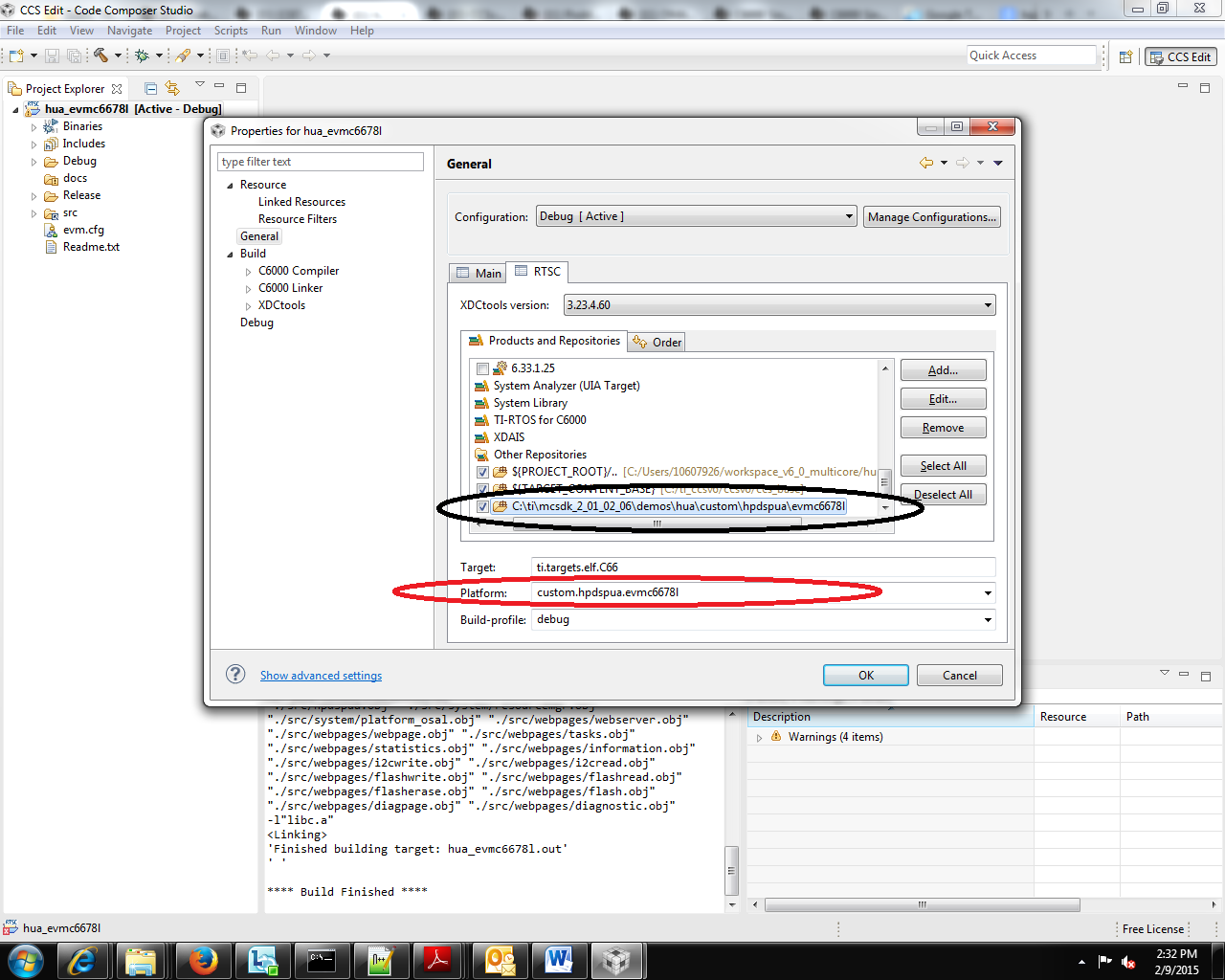The width and height of the screenshot is (1225, 980).
Task: Expand the C6000 Compiler node
Action: click(248, 272)
